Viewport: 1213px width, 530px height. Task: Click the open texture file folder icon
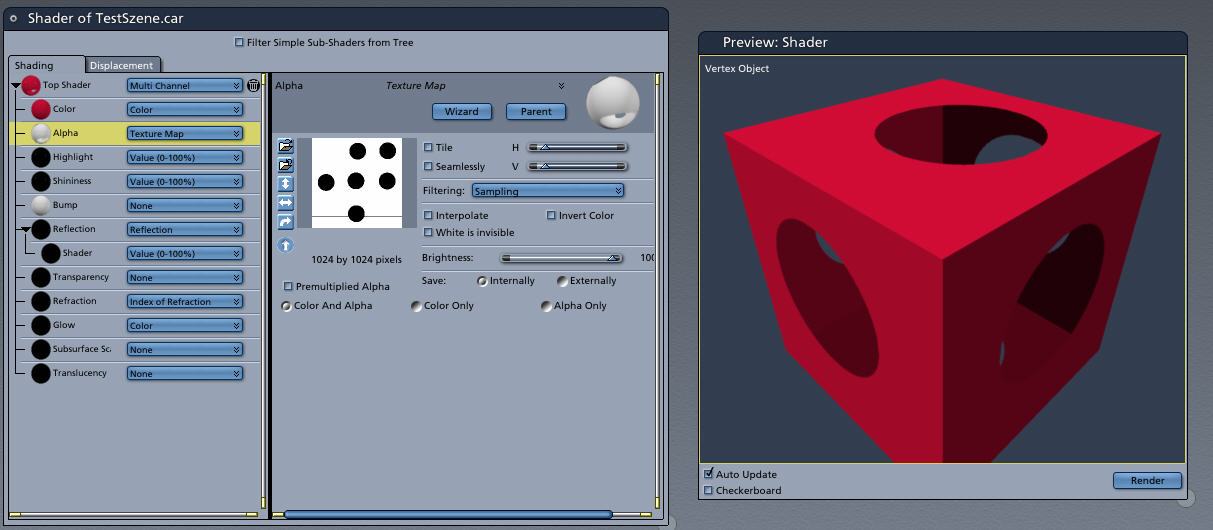coord(286,146)
